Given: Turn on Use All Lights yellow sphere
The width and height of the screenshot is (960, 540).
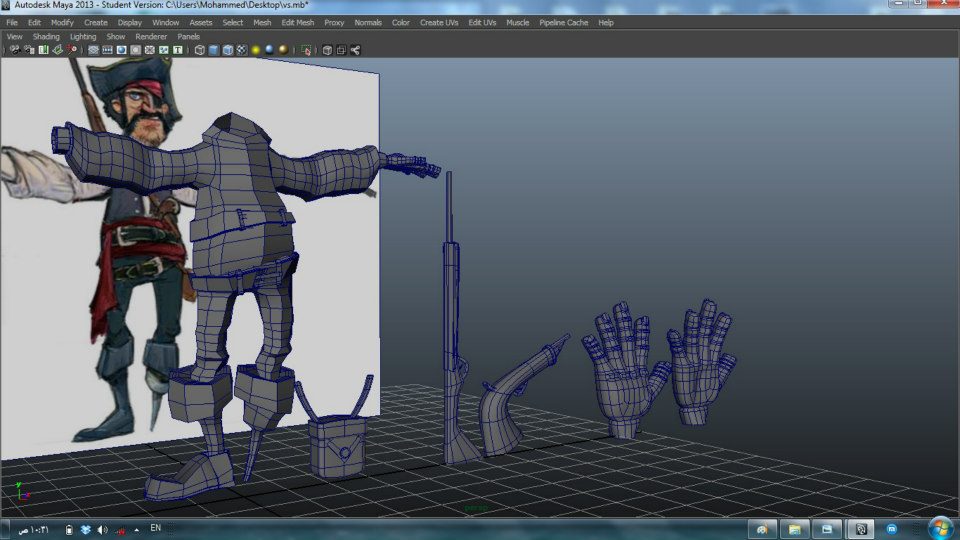Looking at the screenshot, I should pyautogui.click(x=256, y=50).
